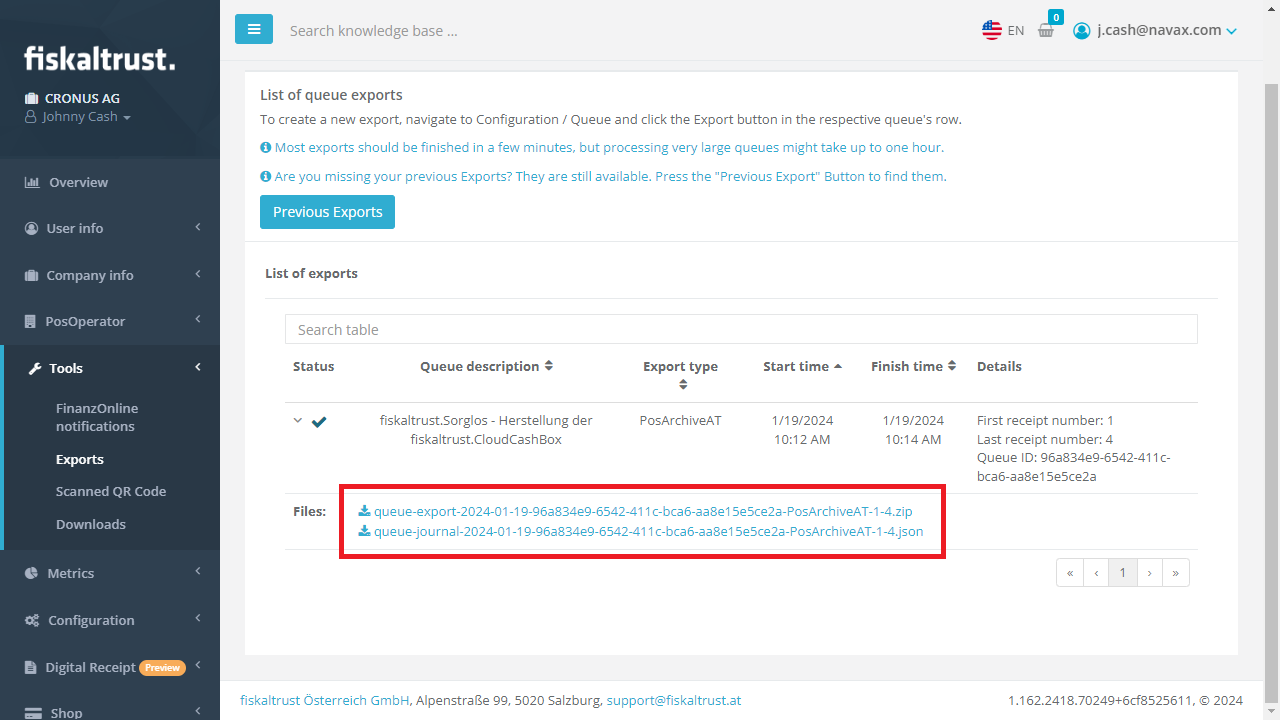Screen dimensions: 1280x720
Task: Sort table by Queue description column
Action: [x=486, y=367]
